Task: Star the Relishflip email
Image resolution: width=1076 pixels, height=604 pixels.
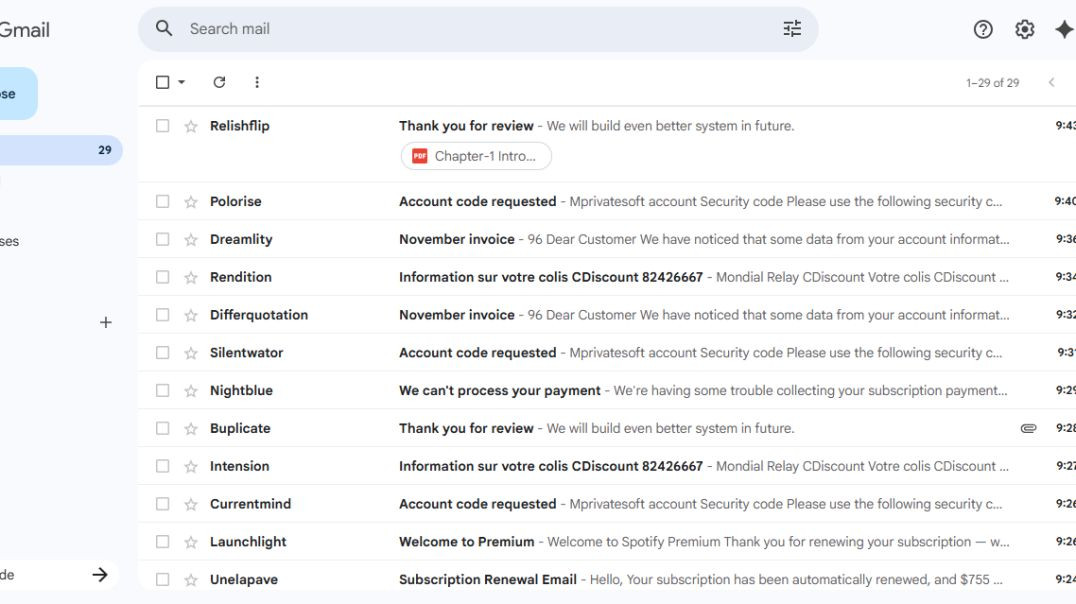Action: pyautogui.click(x=189, y=125)
